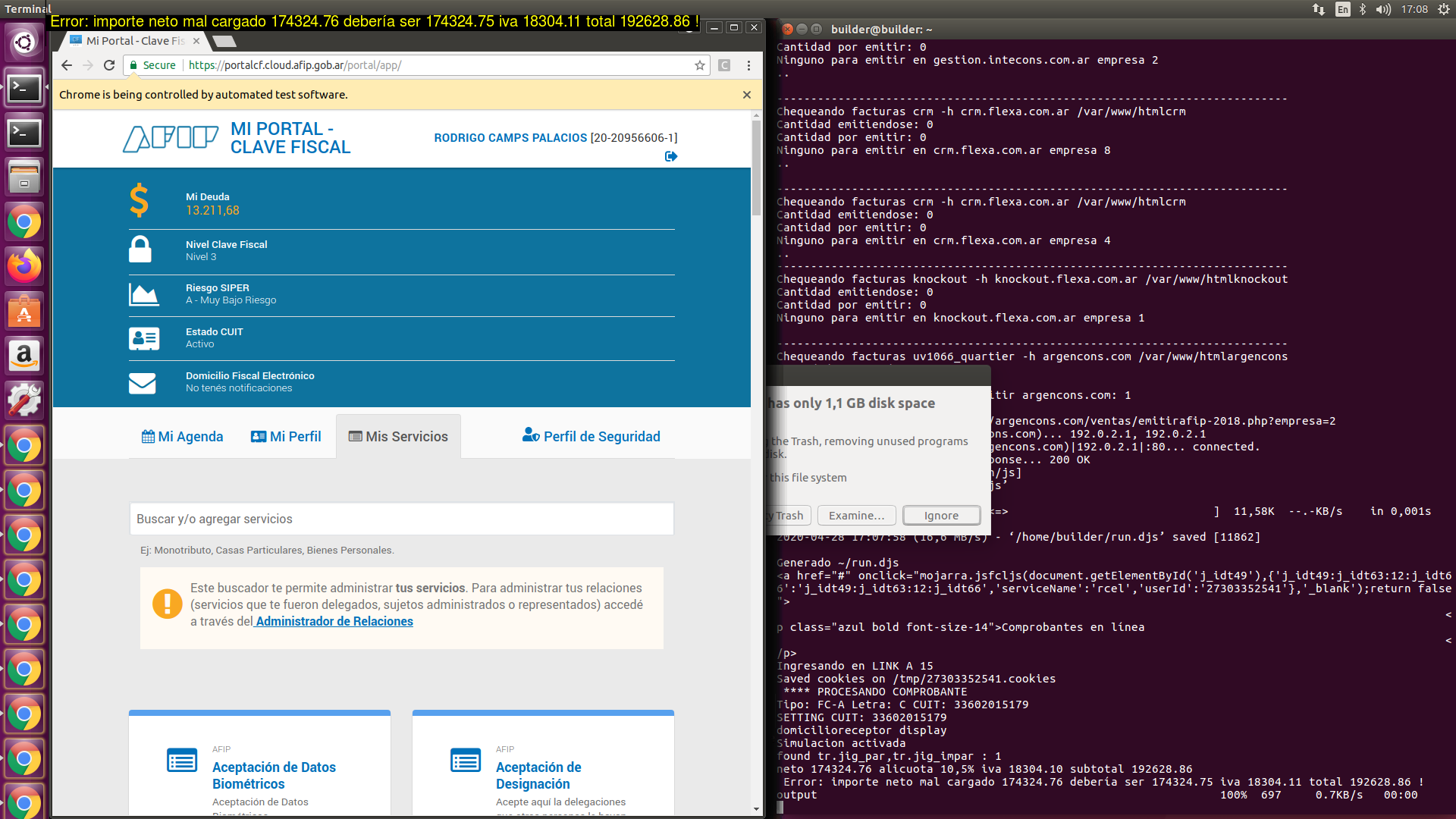Open the session power gear menu
This screenshot has height=819, width=1456.
[x=1444, y=9]
